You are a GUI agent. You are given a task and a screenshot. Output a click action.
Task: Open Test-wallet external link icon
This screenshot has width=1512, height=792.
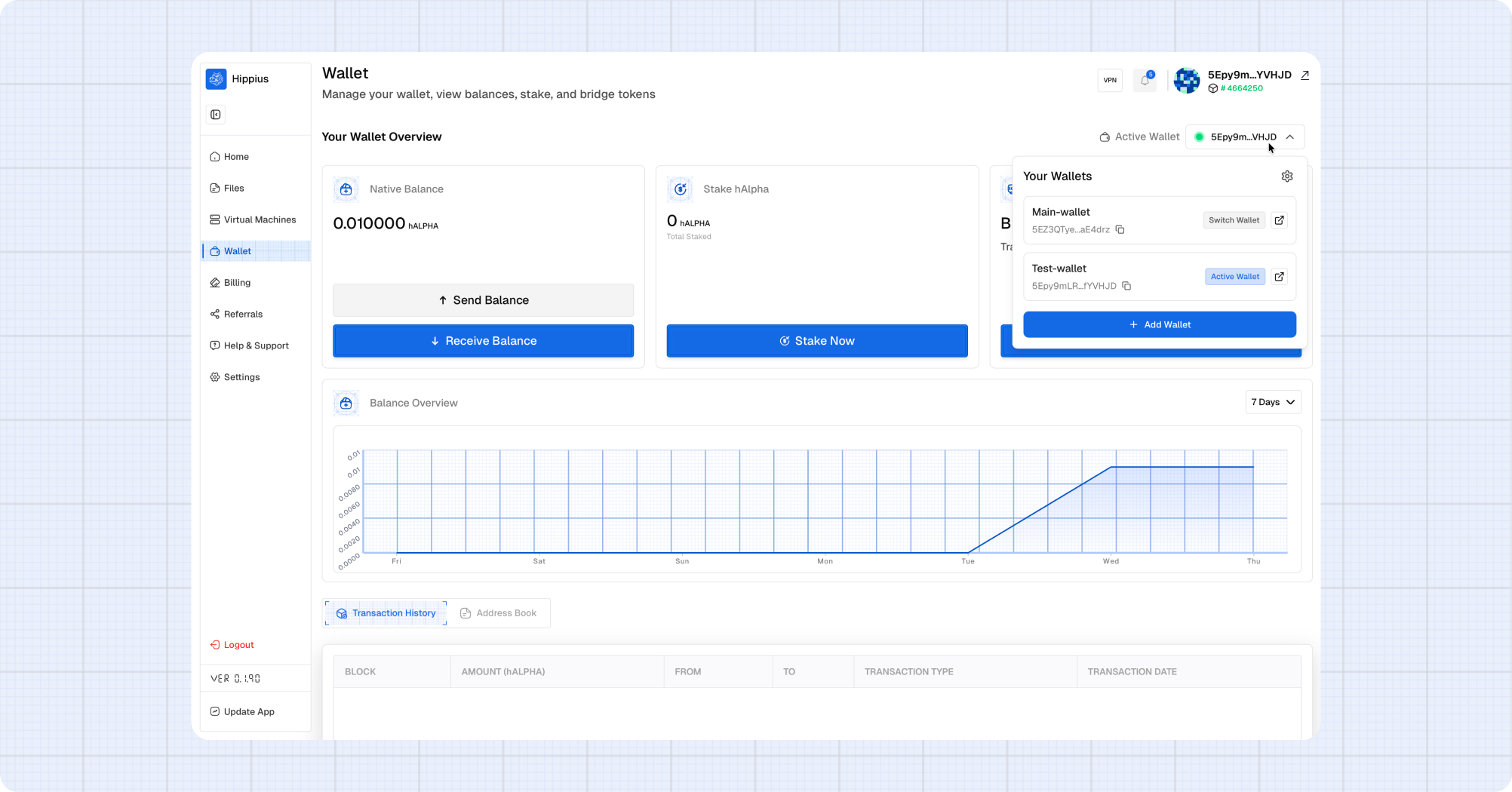(x=1279, y=277)
